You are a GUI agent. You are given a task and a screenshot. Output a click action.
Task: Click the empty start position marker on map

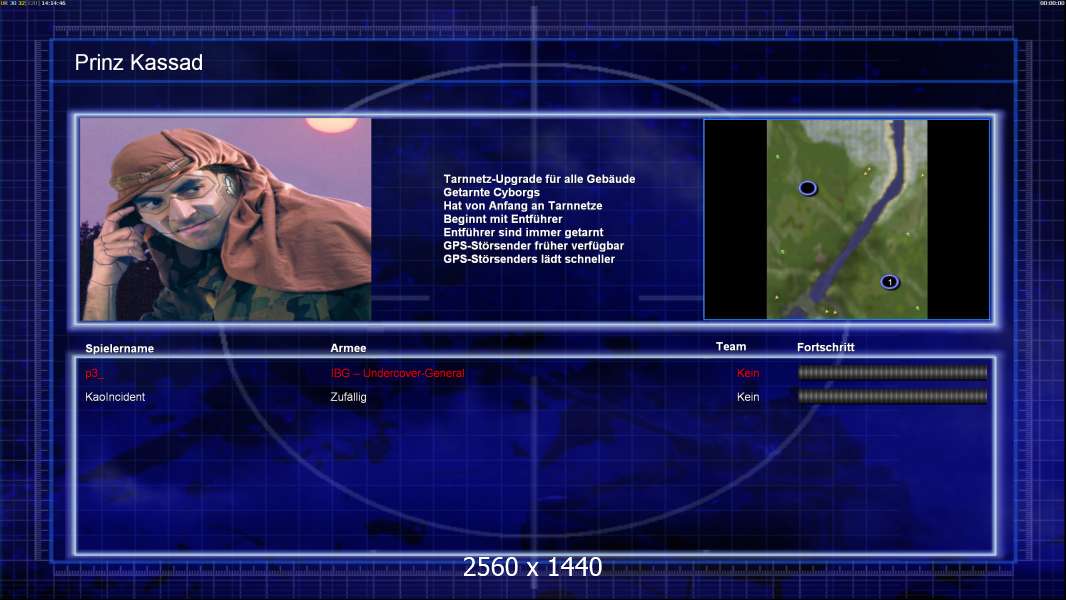807,188
